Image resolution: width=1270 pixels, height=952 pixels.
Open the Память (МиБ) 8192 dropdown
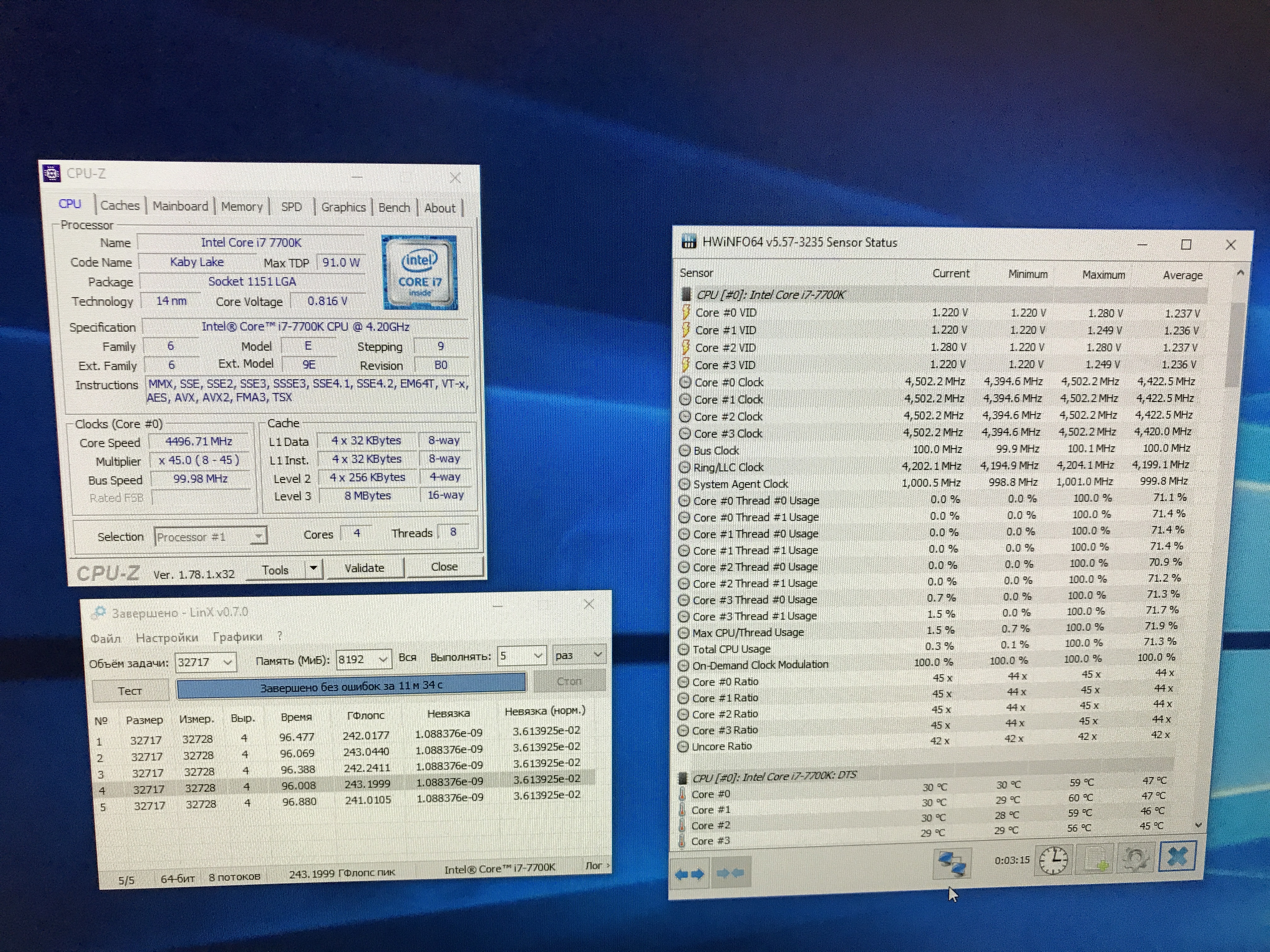(x=384, y=659)
